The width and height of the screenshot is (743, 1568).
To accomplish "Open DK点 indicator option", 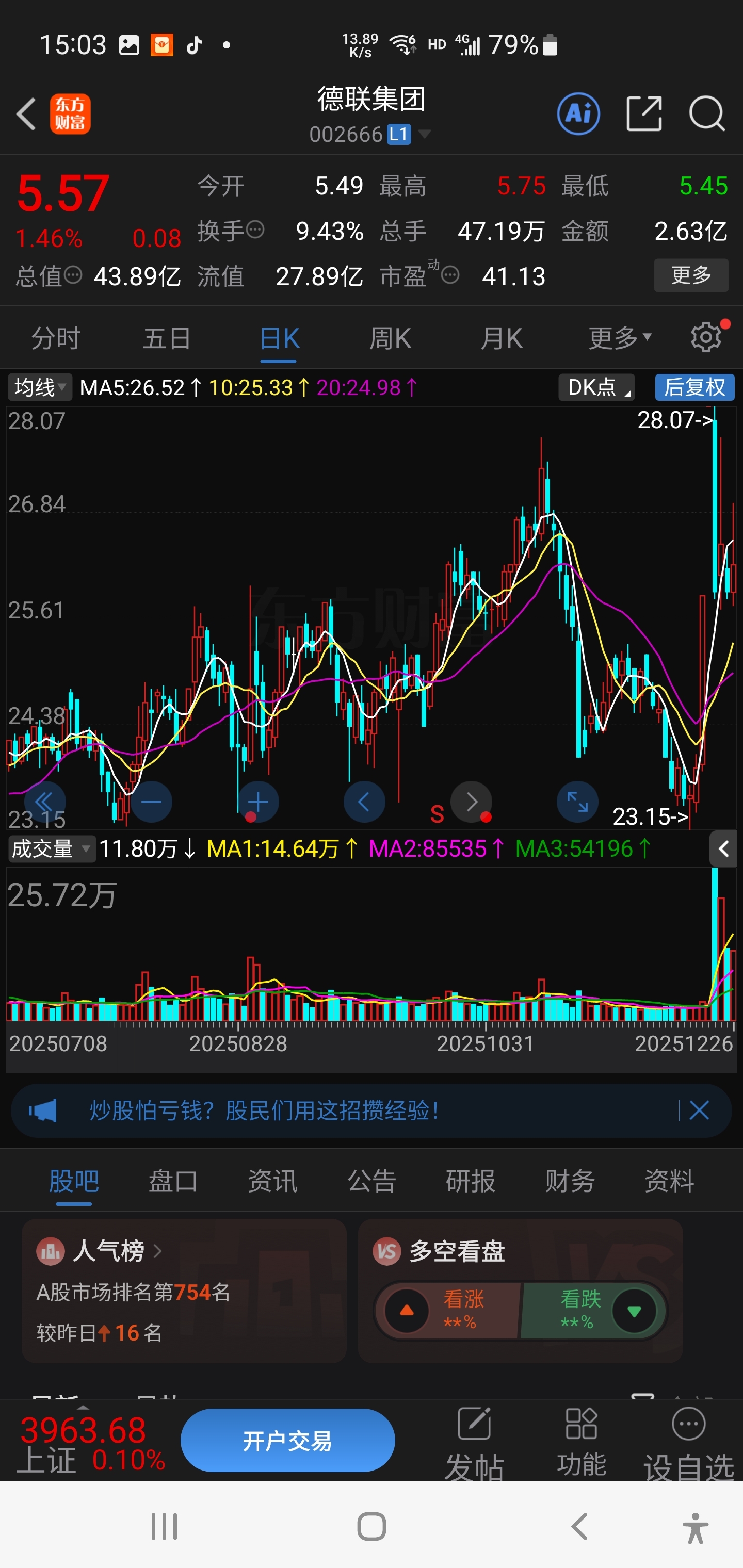I will 596,387.
